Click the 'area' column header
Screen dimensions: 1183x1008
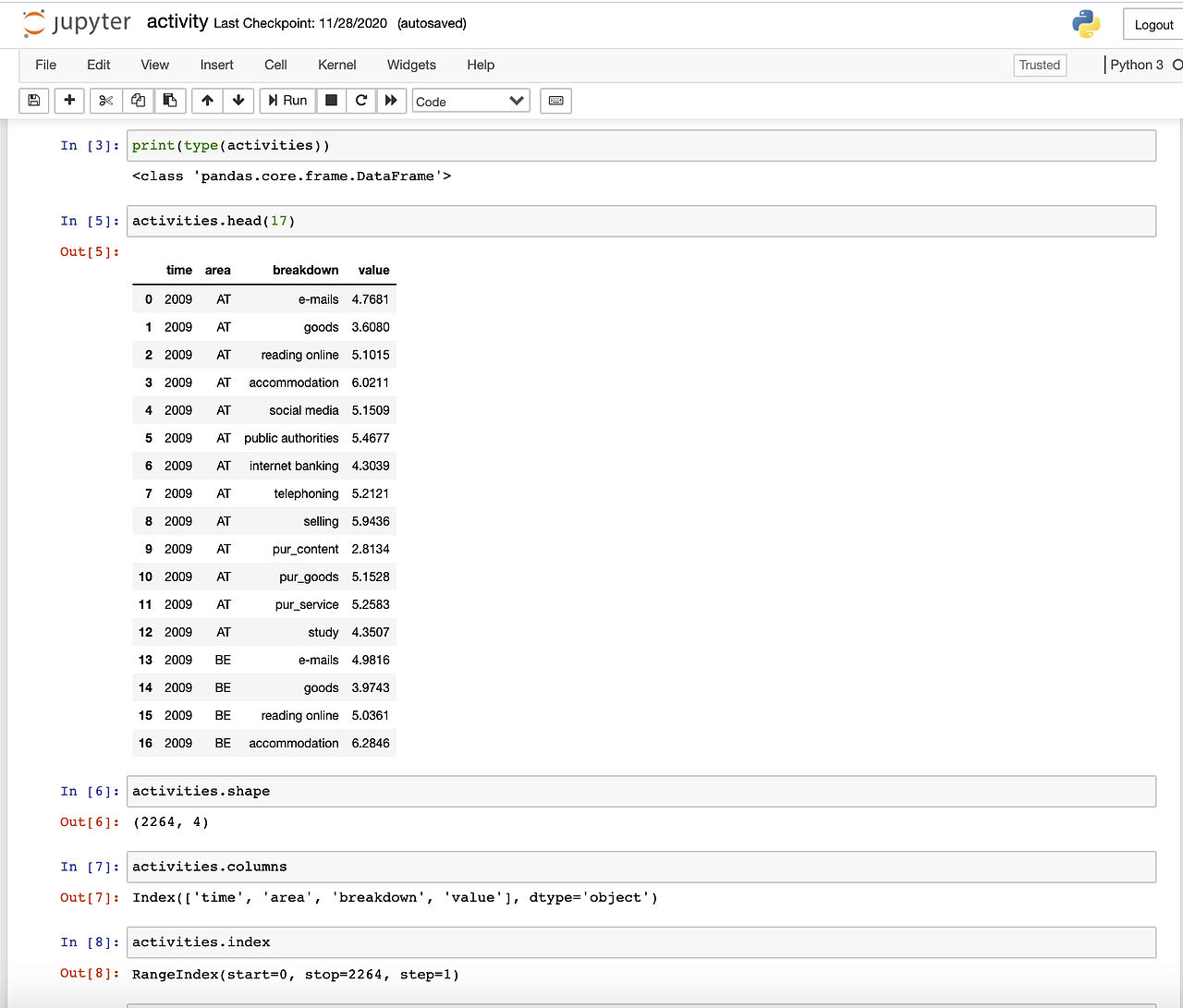click(218, 270)
